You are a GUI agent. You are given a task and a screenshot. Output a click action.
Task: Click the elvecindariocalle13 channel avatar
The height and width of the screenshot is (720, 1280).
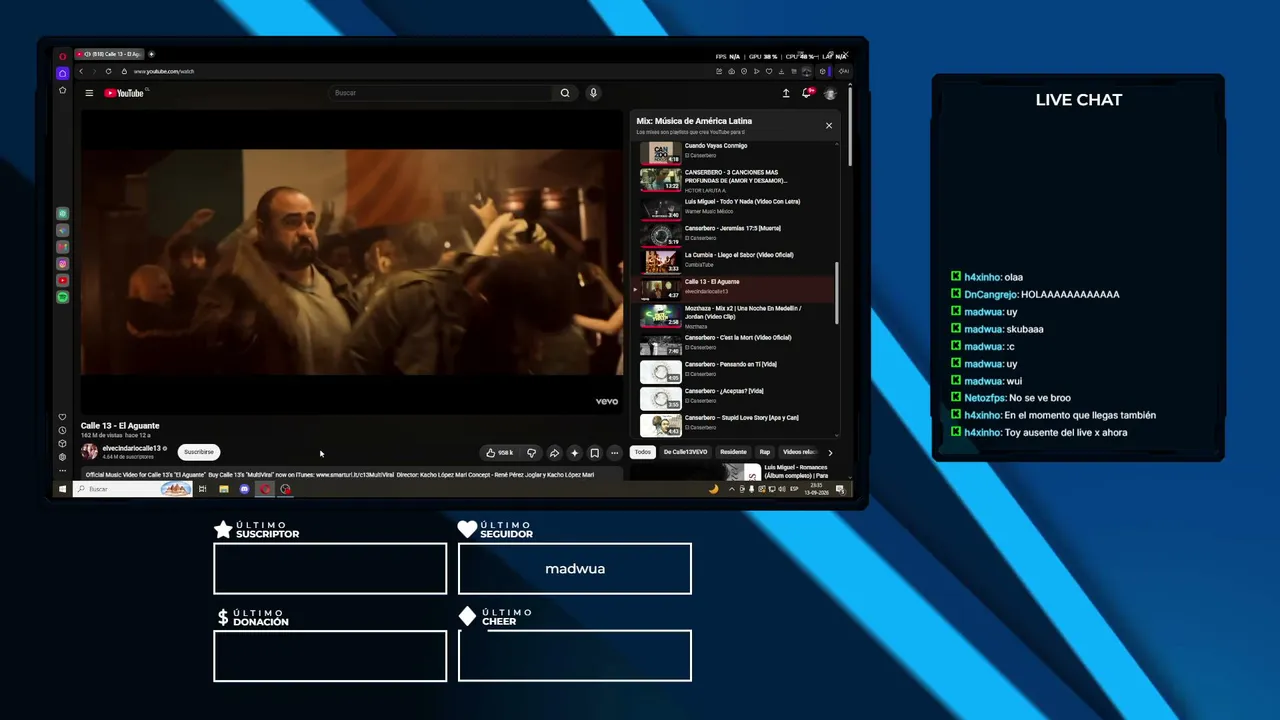pos(89,452)
